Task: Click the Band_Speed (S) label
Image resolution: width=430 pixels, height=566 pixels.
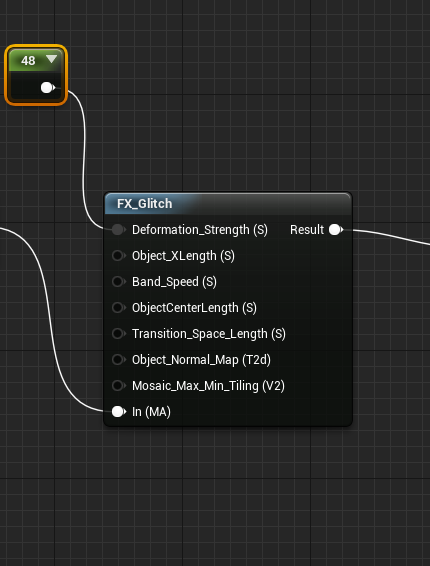Action: 174,282
